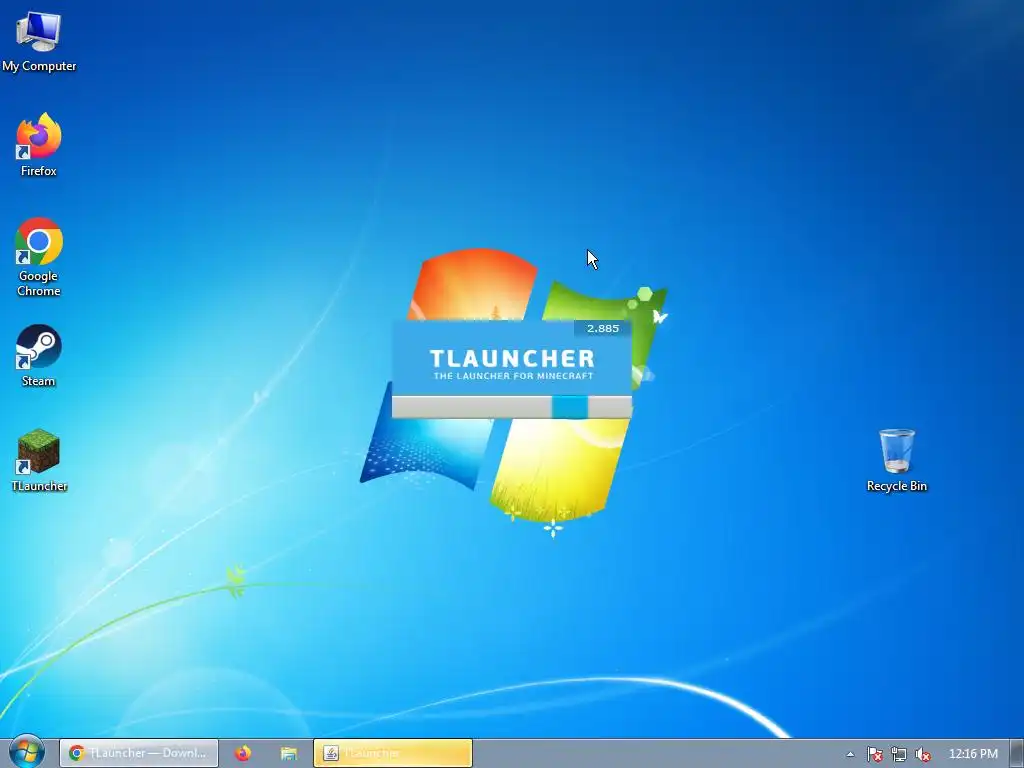
Task: Select the Recycle Bin icon
Action: pos(896,460)
